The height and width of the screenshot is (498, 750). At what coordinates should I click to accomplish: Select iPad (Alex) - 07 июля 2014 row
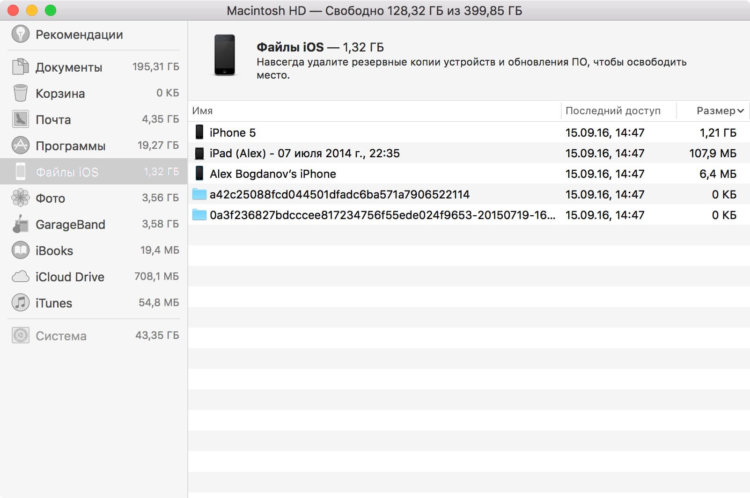469,153
